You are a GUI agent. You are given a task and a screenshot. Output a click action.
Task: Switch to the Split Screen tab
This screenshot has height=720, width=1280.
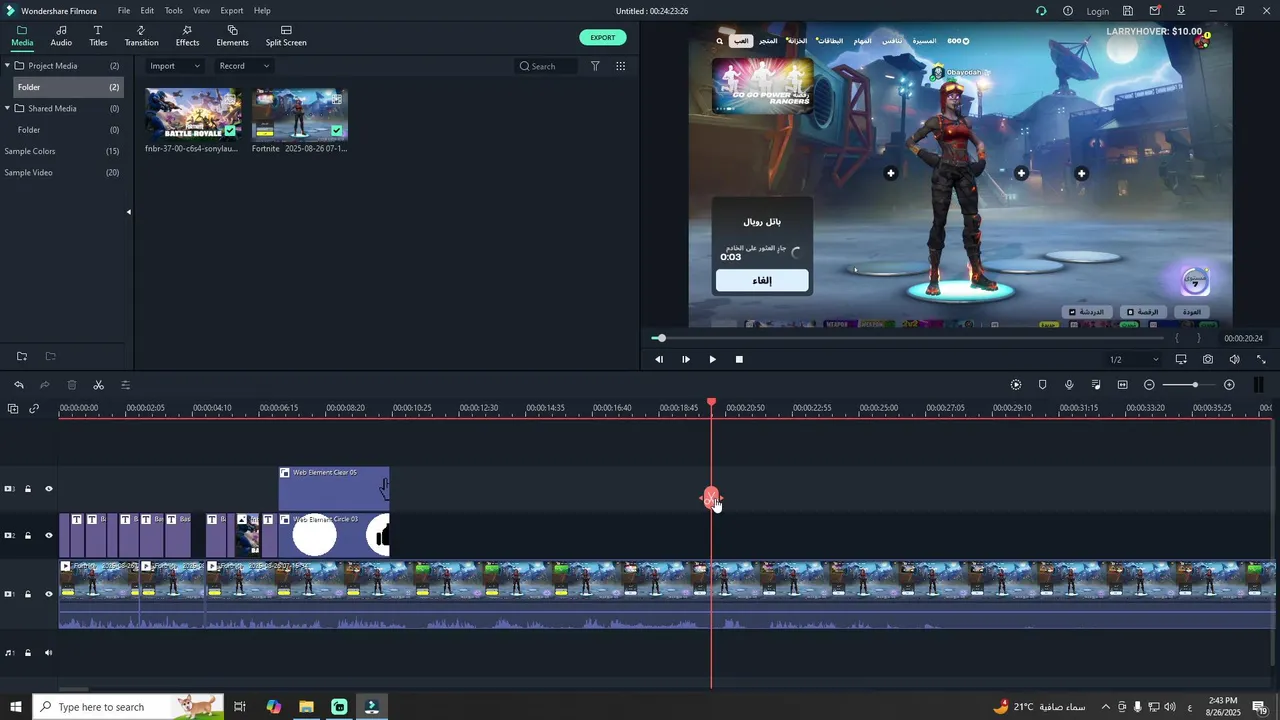point(286,36)
